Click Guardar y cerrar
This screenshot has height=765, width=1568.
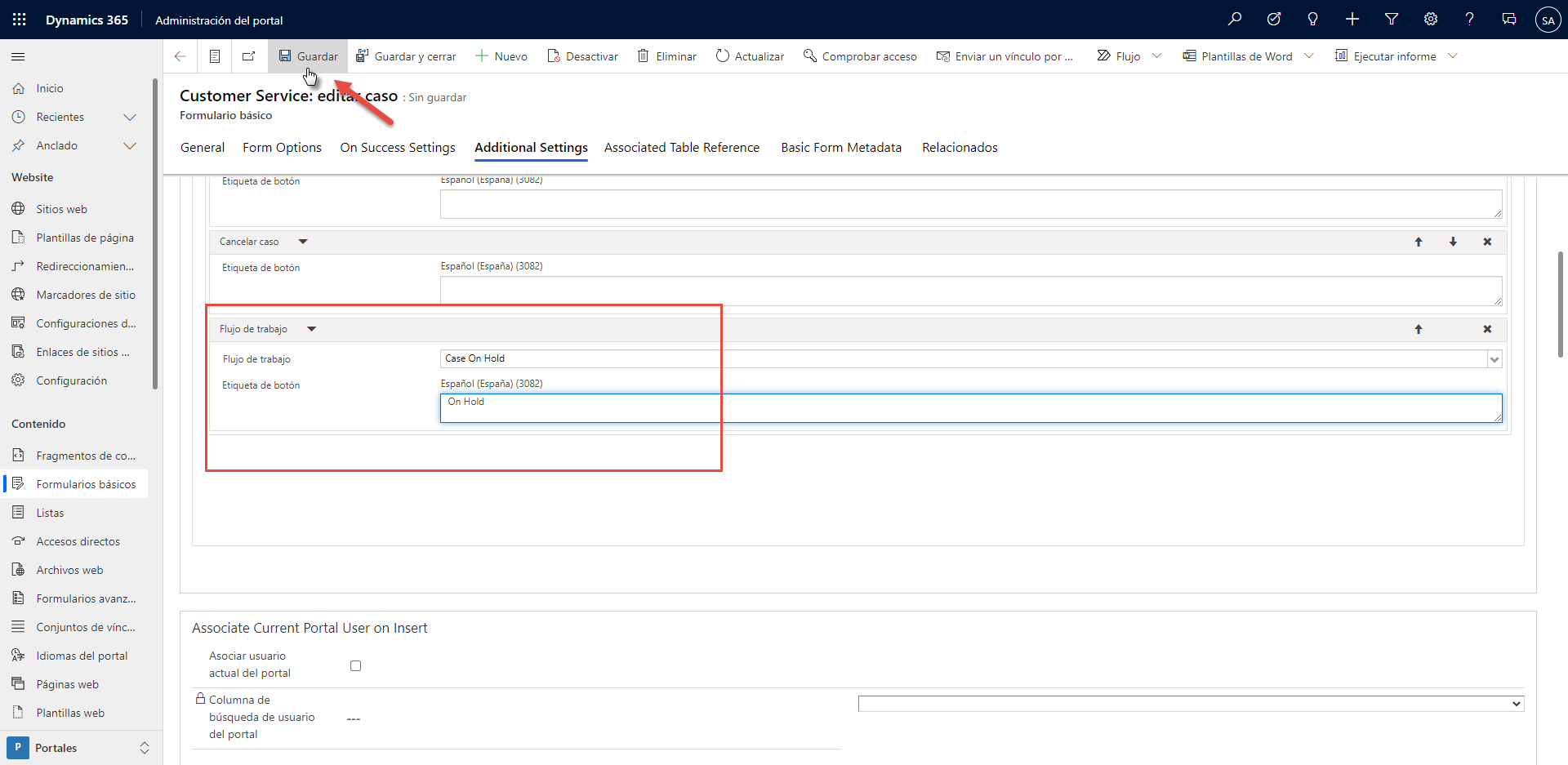click(x=406, y=56)
